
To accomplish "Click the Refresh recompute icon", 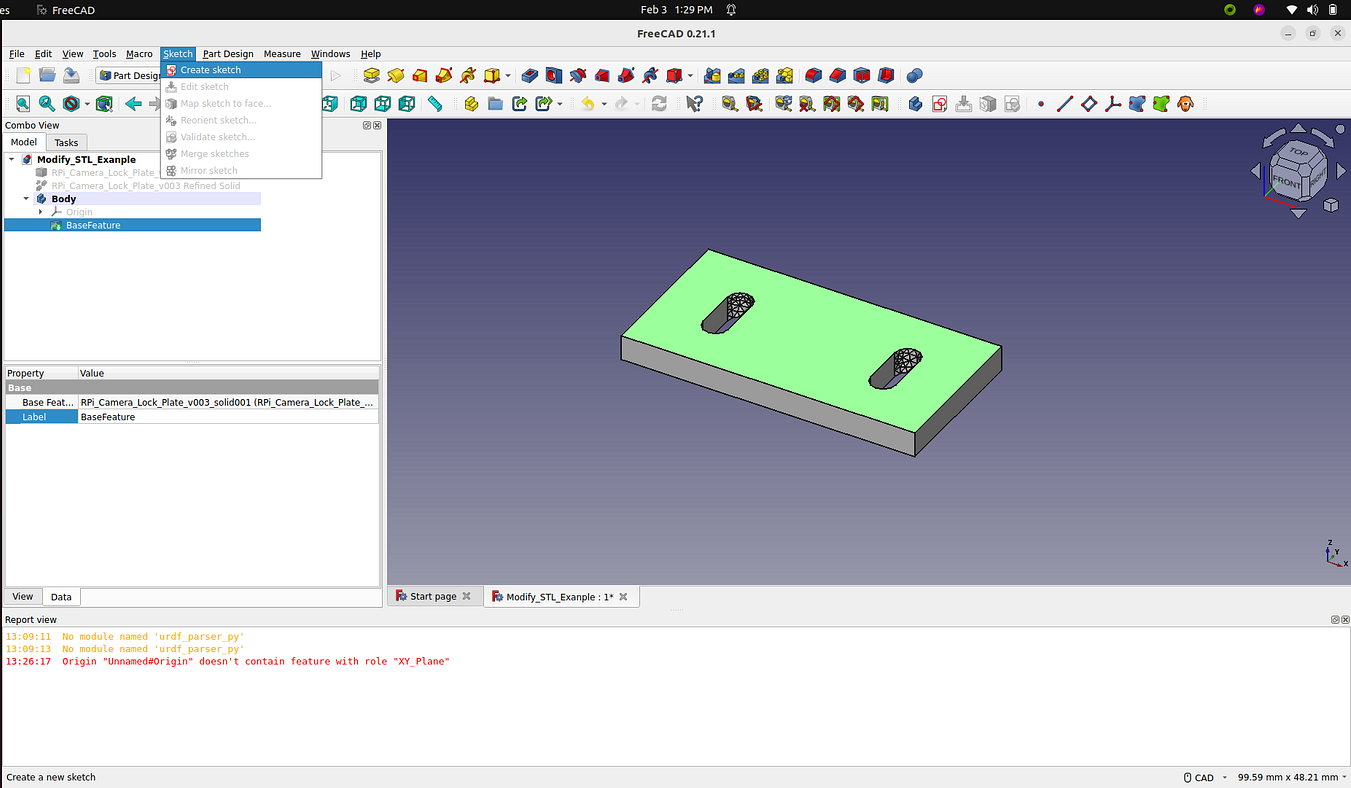I will click(x=659, y=103).
